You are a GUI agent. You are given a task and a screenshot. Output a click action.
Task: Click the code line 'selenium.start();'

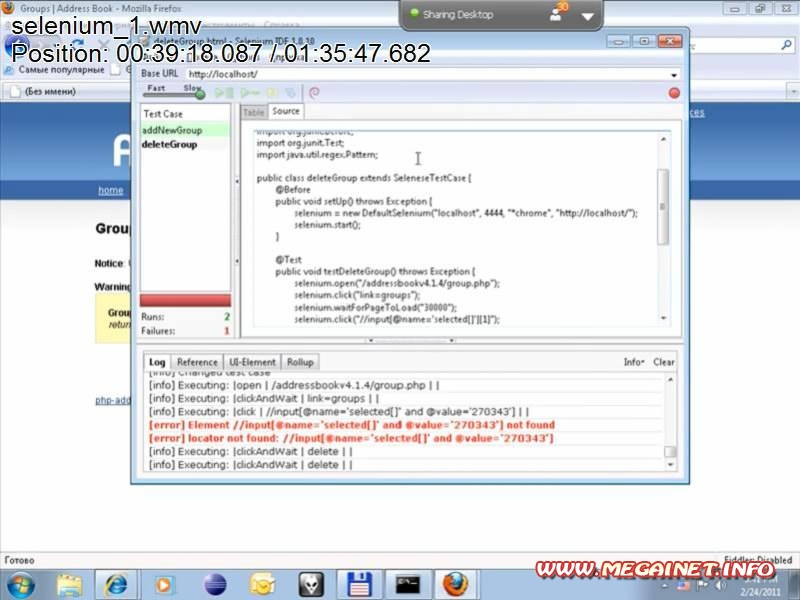327,224
